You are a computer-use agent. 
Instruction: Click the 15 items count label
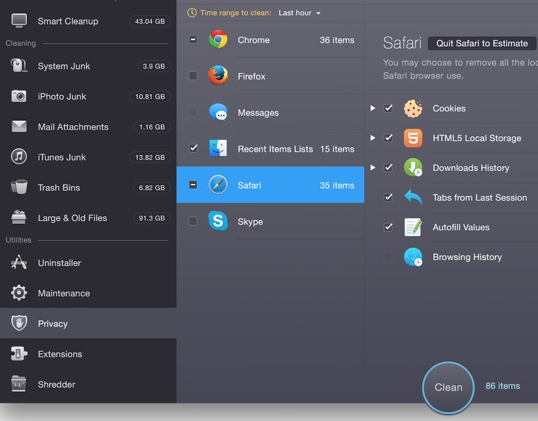(337, 149)
